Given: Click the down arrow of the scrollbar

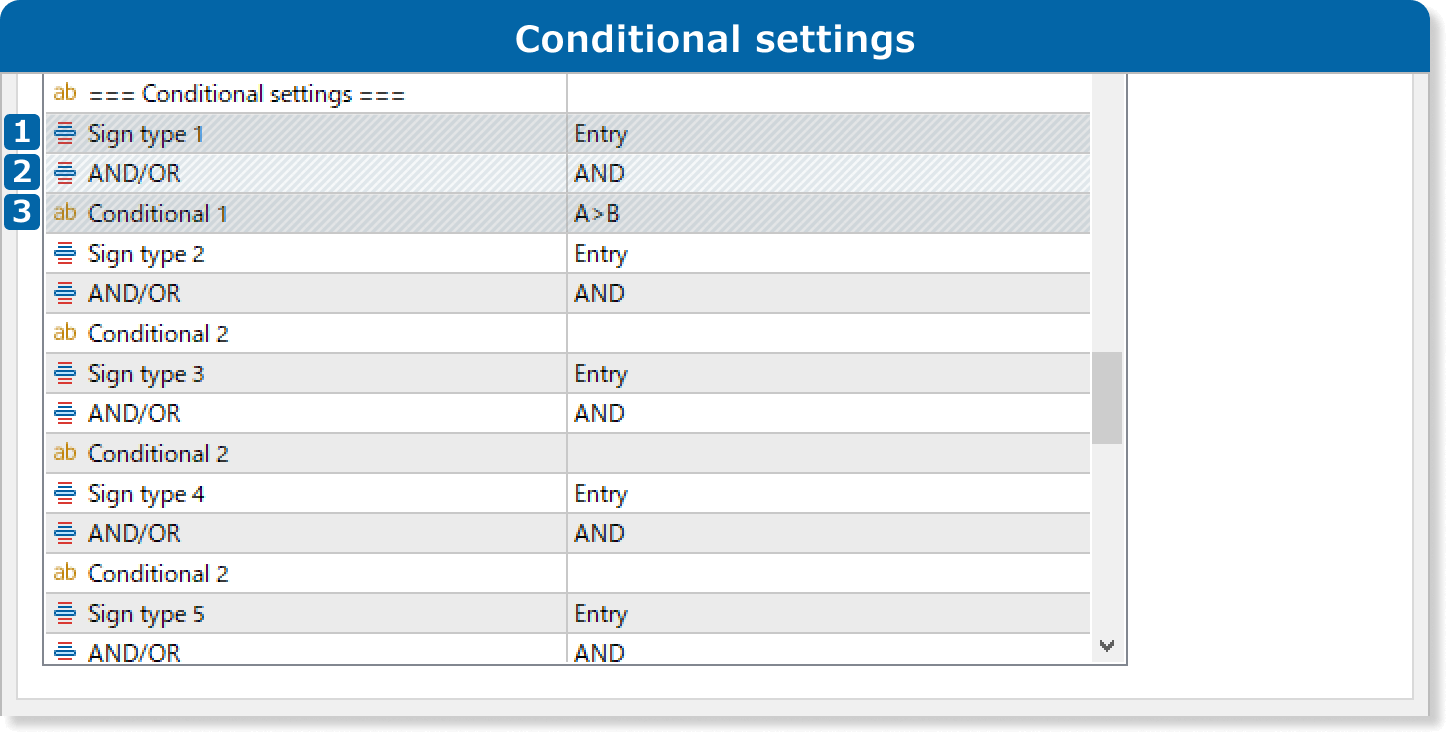Looking at the screenshot, I should 1107,646.
